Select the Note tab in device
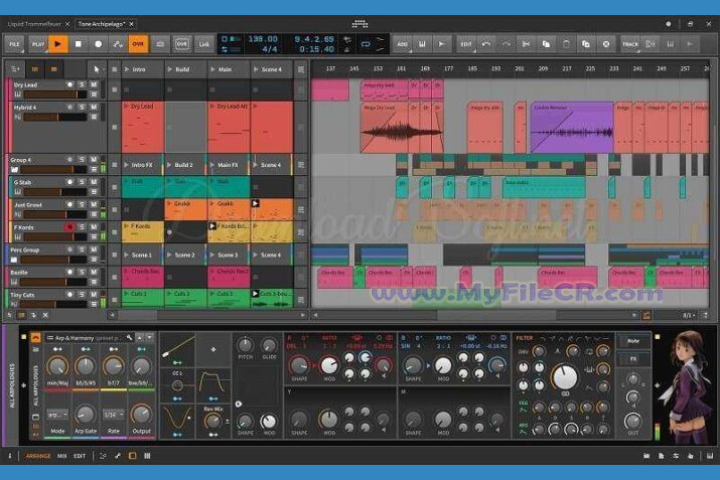Viewport: 720px width, 480px height. point(633,341)
